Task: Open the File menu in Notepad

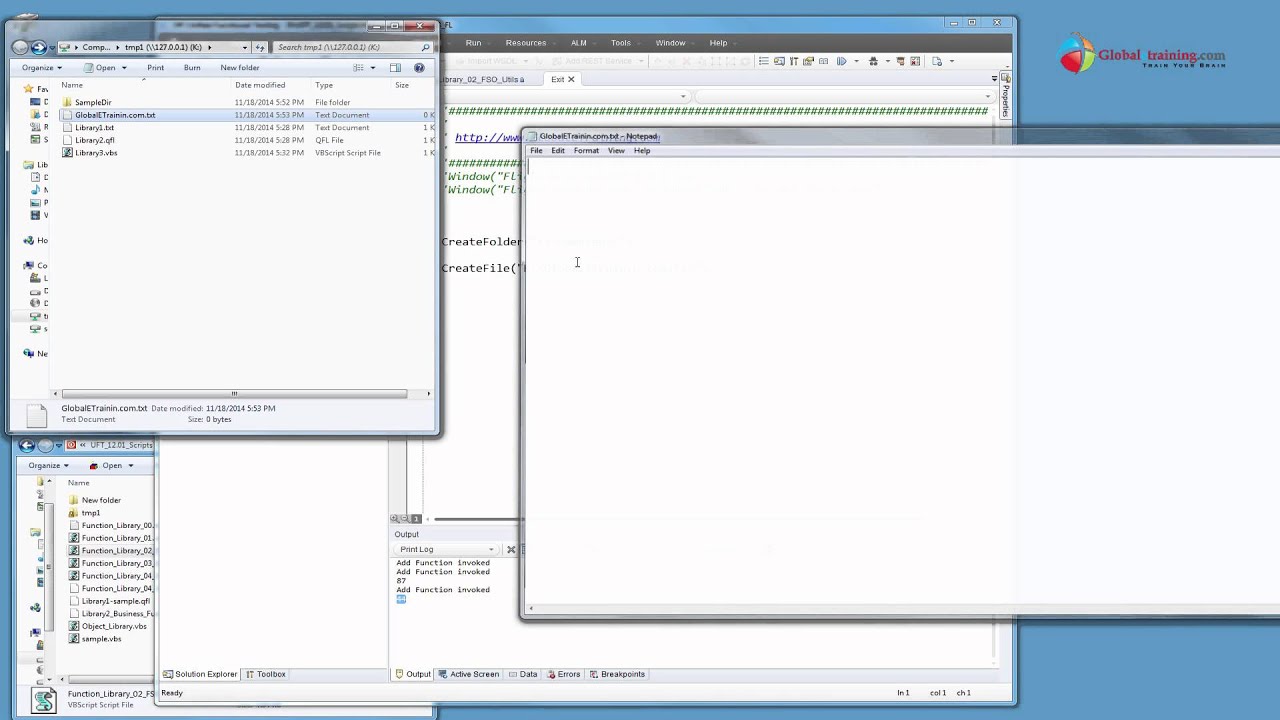Action: coord(536,151)
